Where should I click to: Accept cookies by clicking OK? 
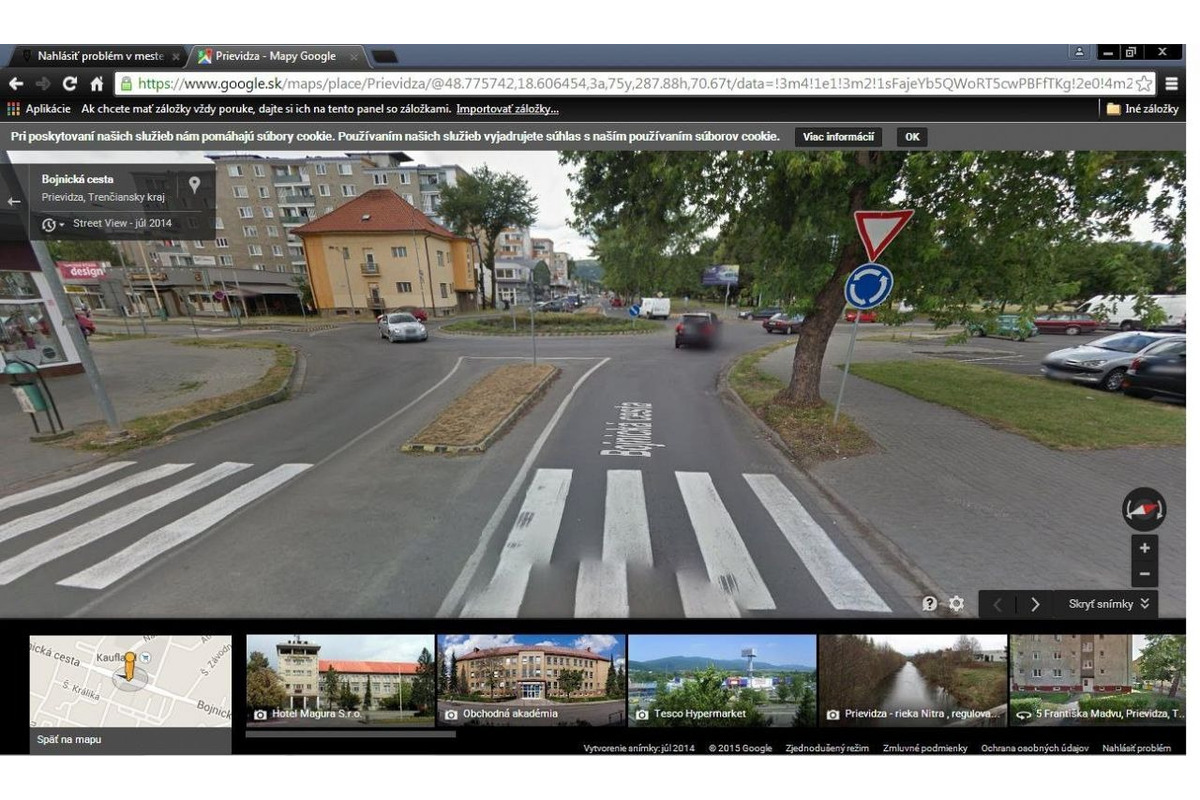pyautogui.click(x=910, y=136)
